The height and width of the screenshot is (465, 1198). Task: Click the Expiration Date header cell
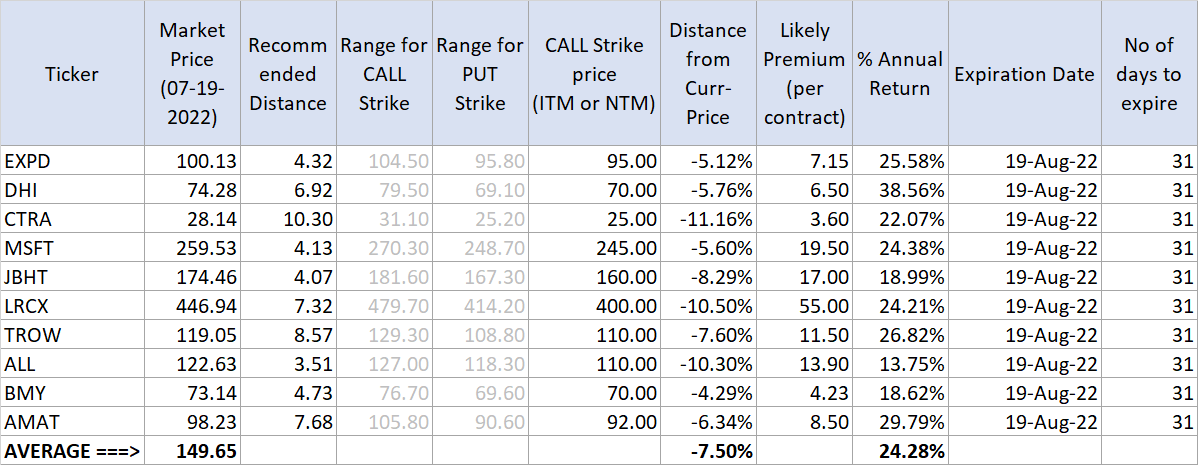(1016, 74)
